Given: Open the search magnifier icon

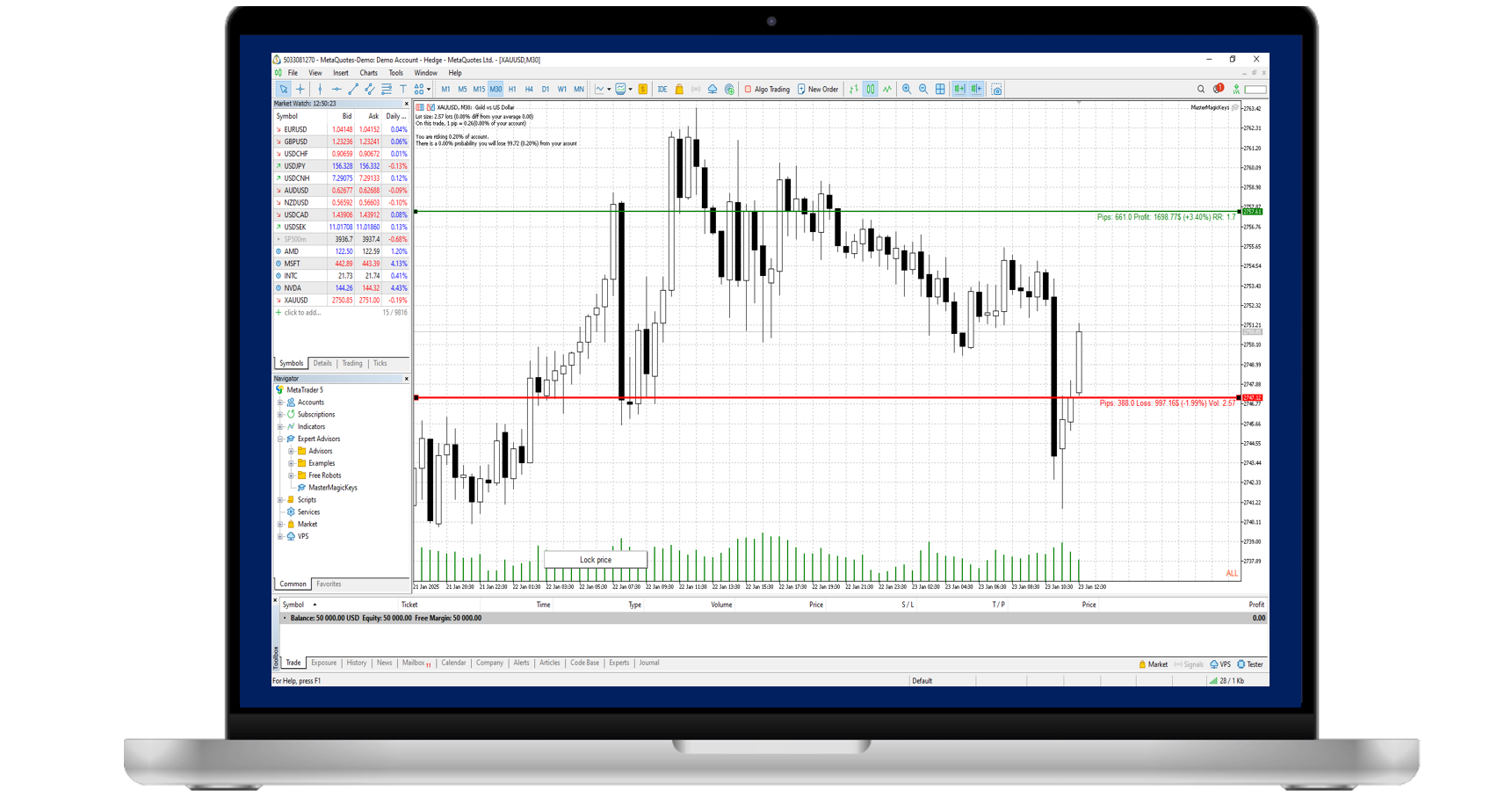Looking at the screenshot, I should 1201,89.
